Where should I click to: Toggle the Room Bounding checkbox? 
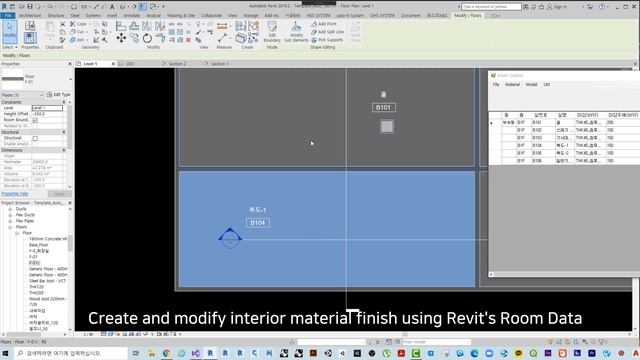35,120
